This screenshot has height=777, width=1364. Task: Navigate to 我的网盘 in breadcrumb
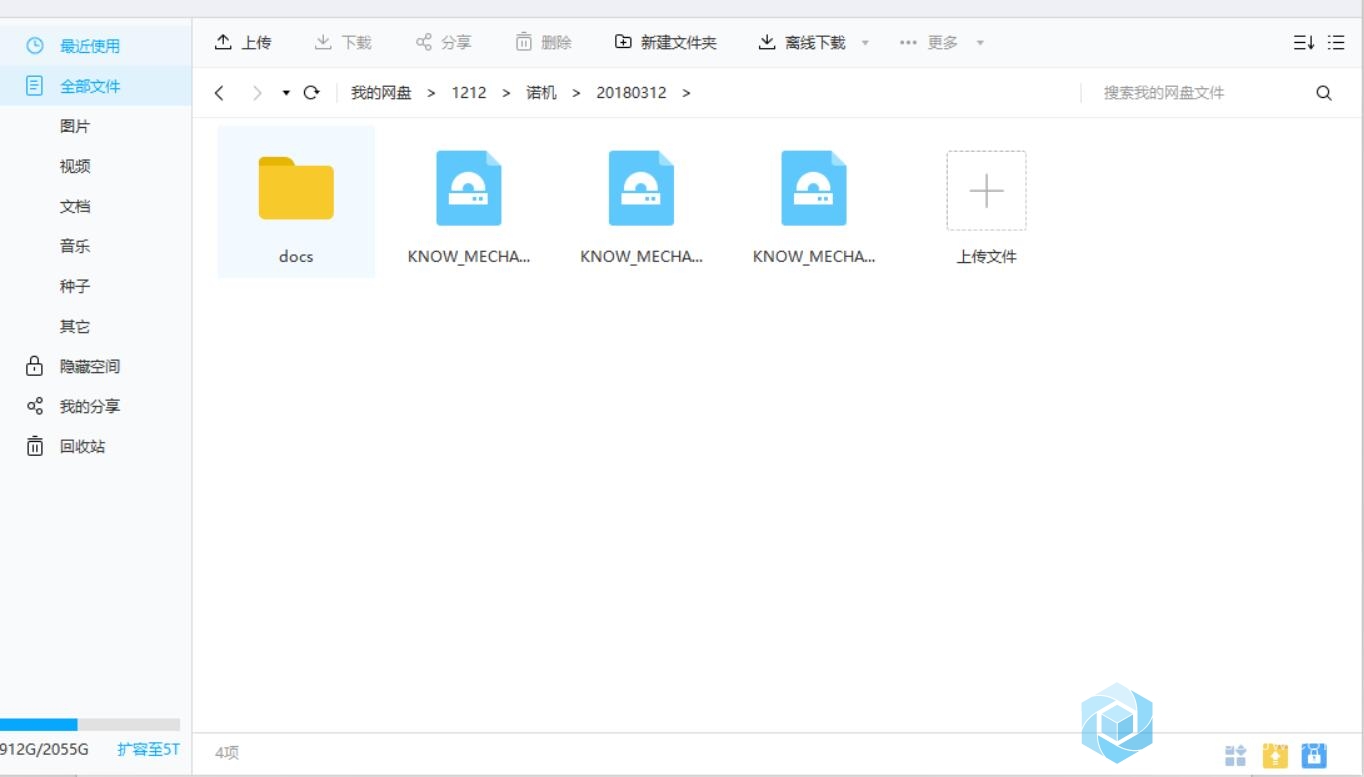[381, 93]
